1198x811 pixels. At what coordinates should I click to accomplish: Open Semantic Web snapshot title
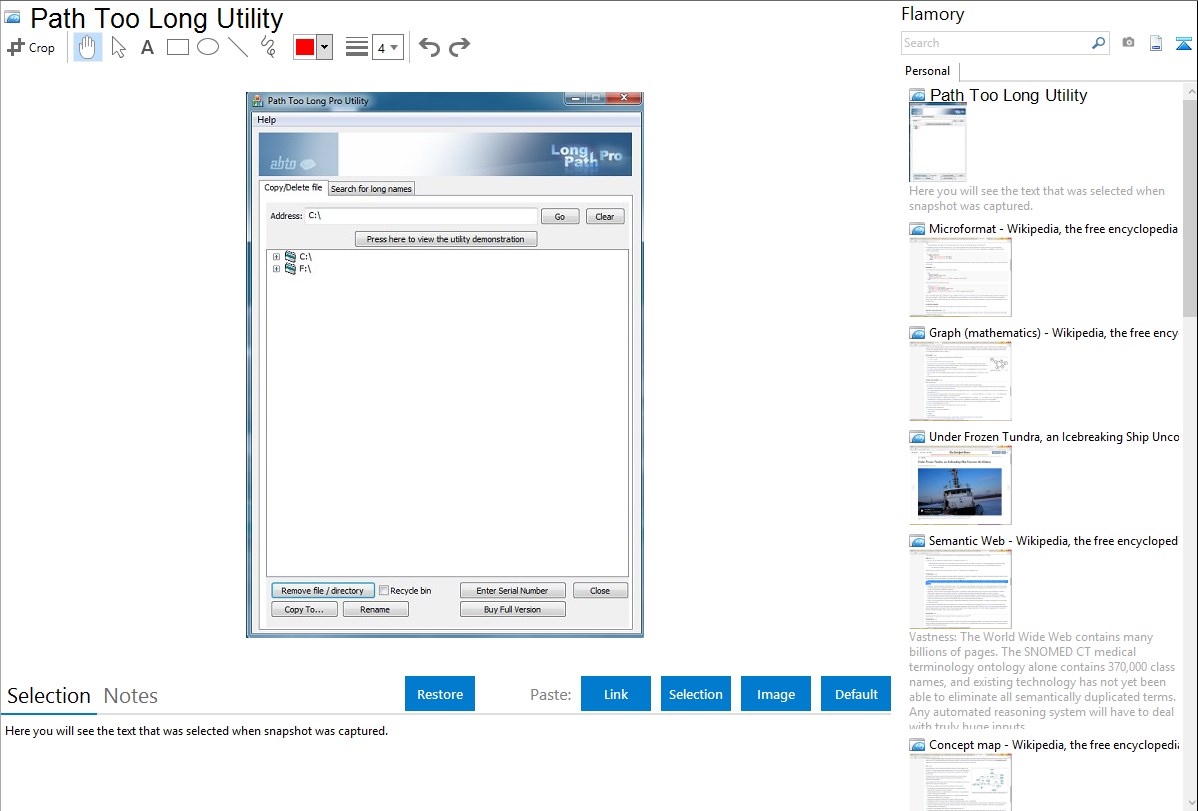click(x=1053, y=540)
